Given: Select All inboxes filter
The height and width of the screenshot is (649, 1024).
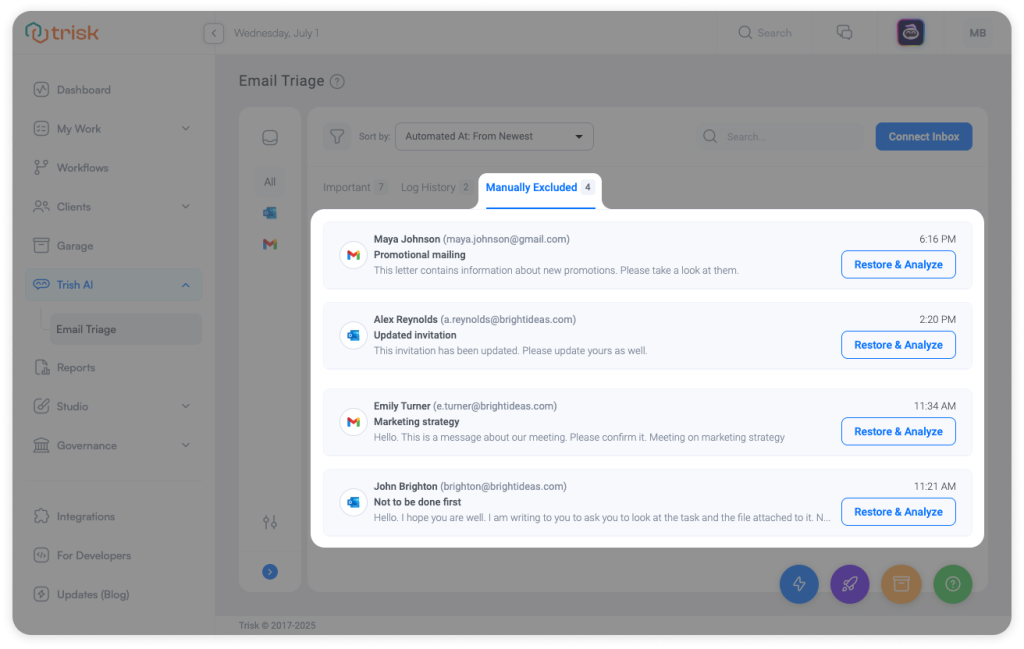Looking at the screenshot, I should [x=270, y=182].
